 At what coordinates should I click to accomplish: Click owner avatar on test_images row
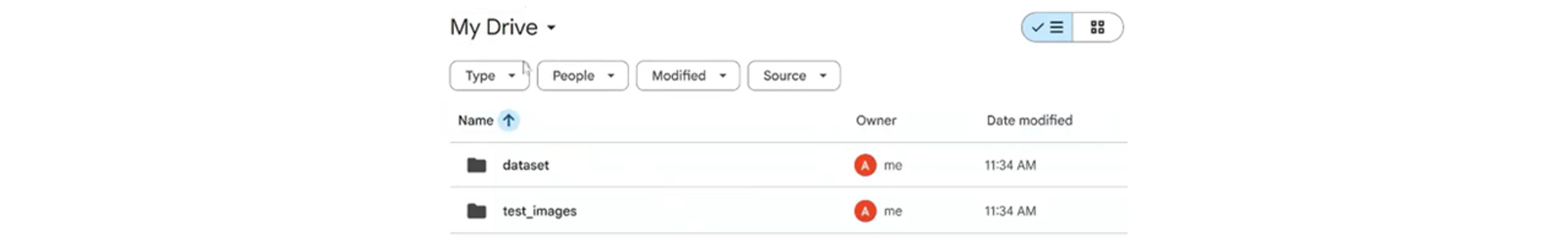pyautogui.click(x=864, y=211)
